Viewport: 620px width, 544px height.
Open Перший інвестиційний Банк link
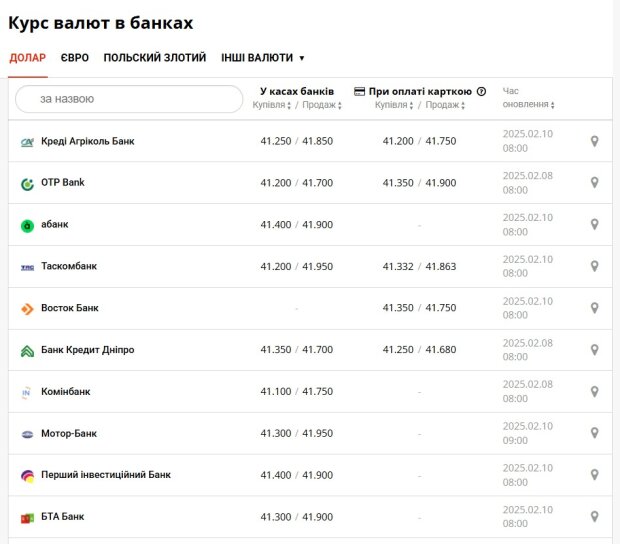(106, 474)
